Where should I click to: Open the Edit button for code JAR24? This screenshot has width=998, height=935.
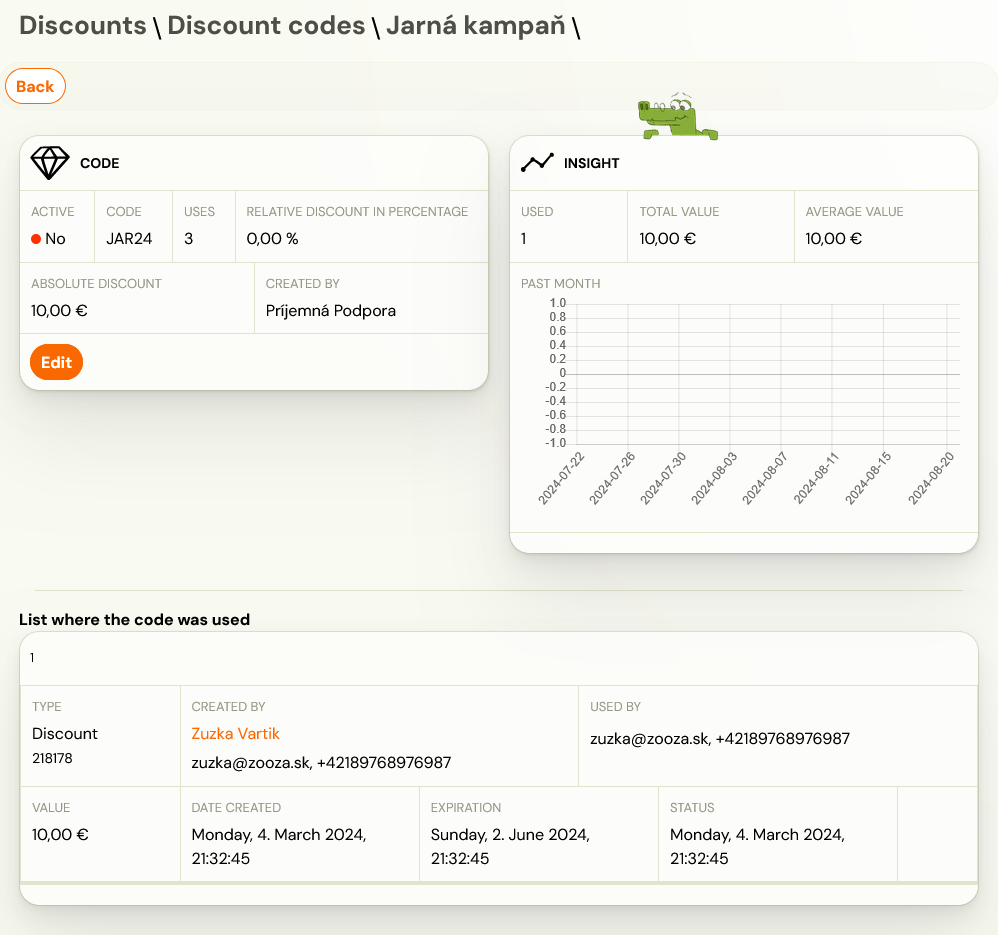57,362
